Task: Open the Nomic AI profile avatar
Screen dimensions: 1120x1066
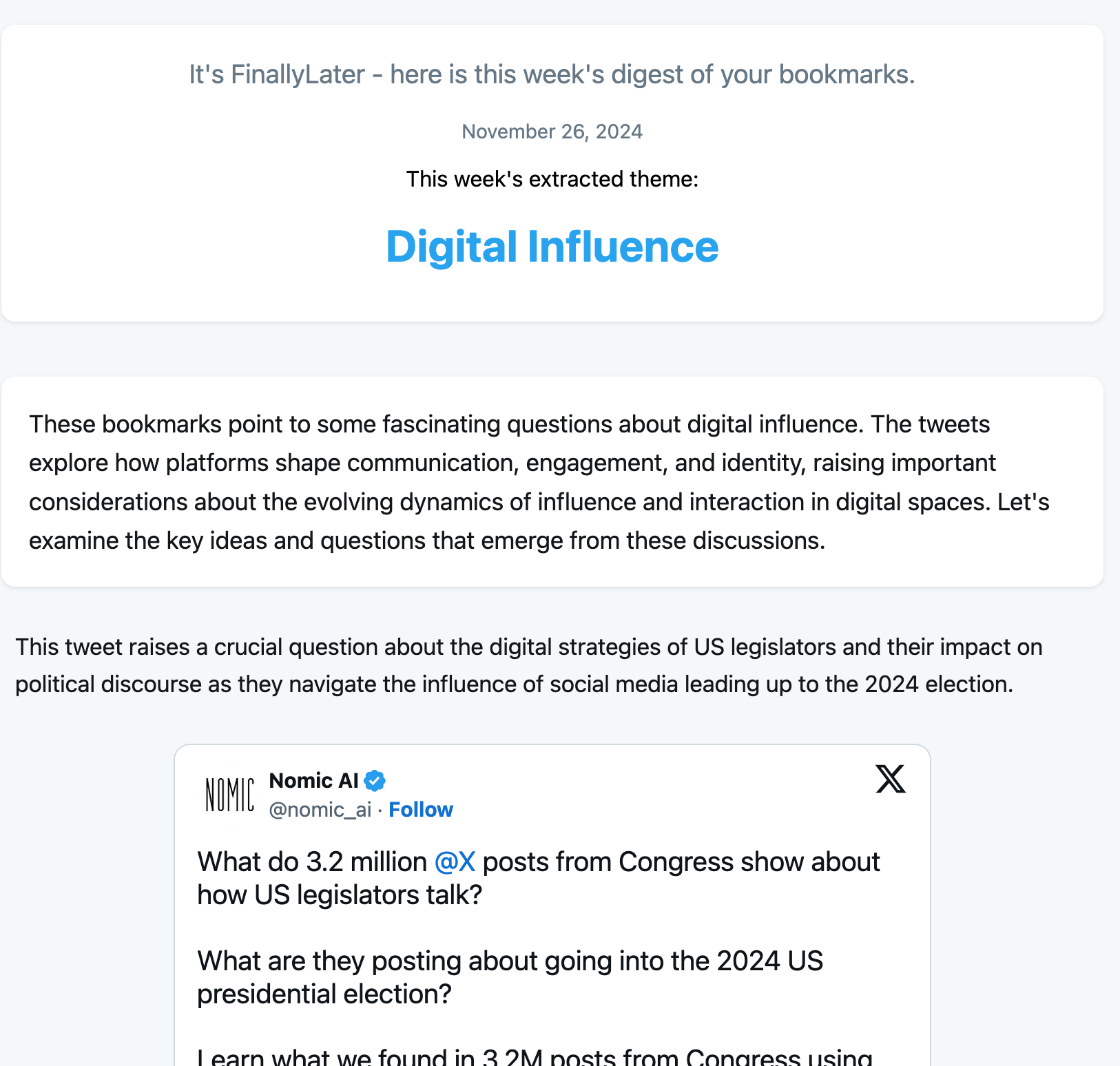Action: coord(230,795)
